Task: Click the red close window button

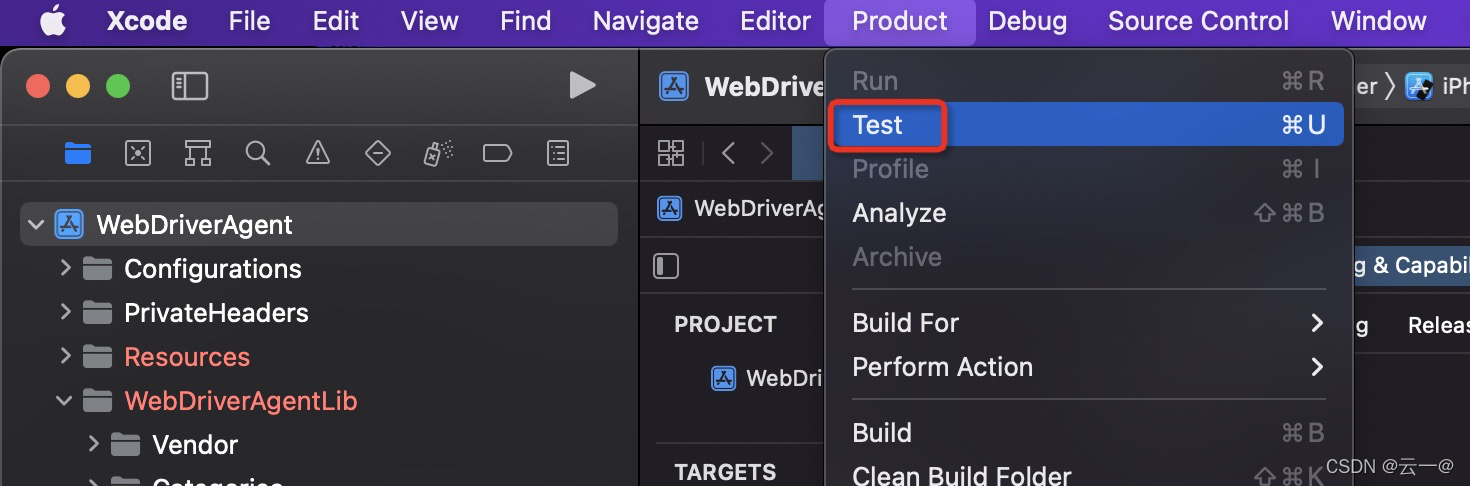Action: click(38, 86)
